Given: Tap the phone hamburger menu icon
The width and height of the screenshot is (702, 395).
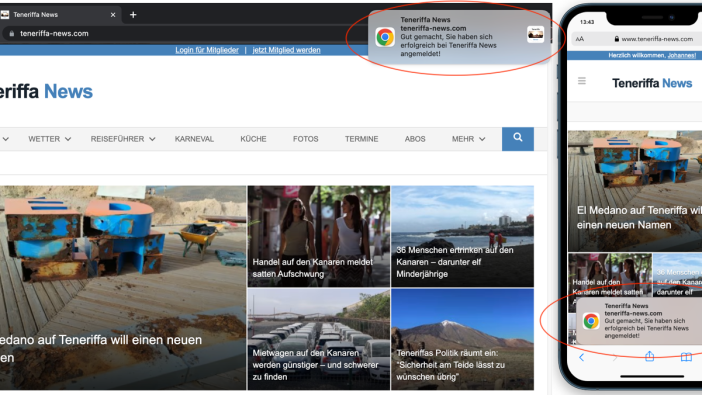Looking at the screenshot, I should tap(582, 81).
